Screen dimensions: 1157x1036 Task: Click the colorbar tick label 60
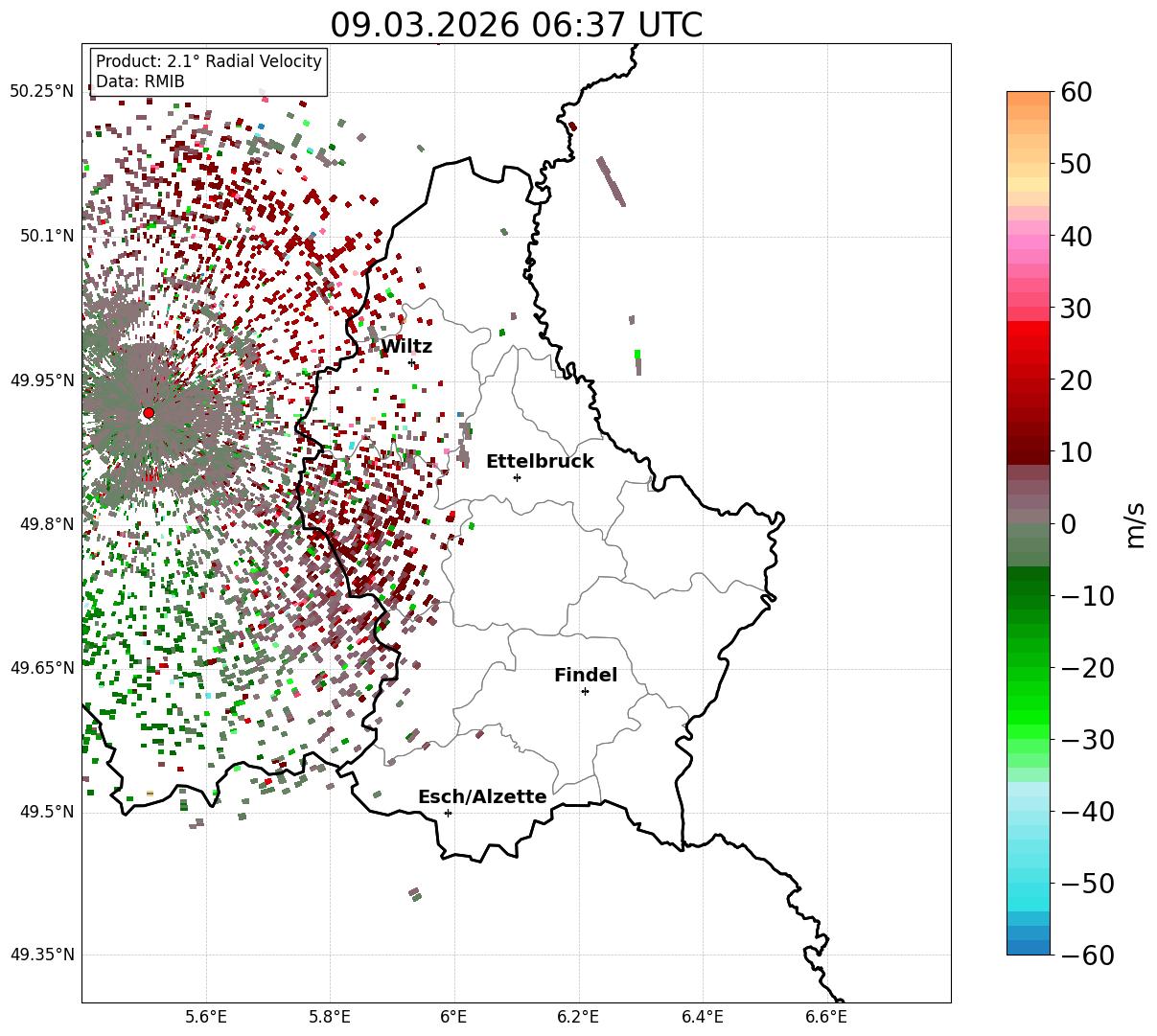[x=1076, y=92]
